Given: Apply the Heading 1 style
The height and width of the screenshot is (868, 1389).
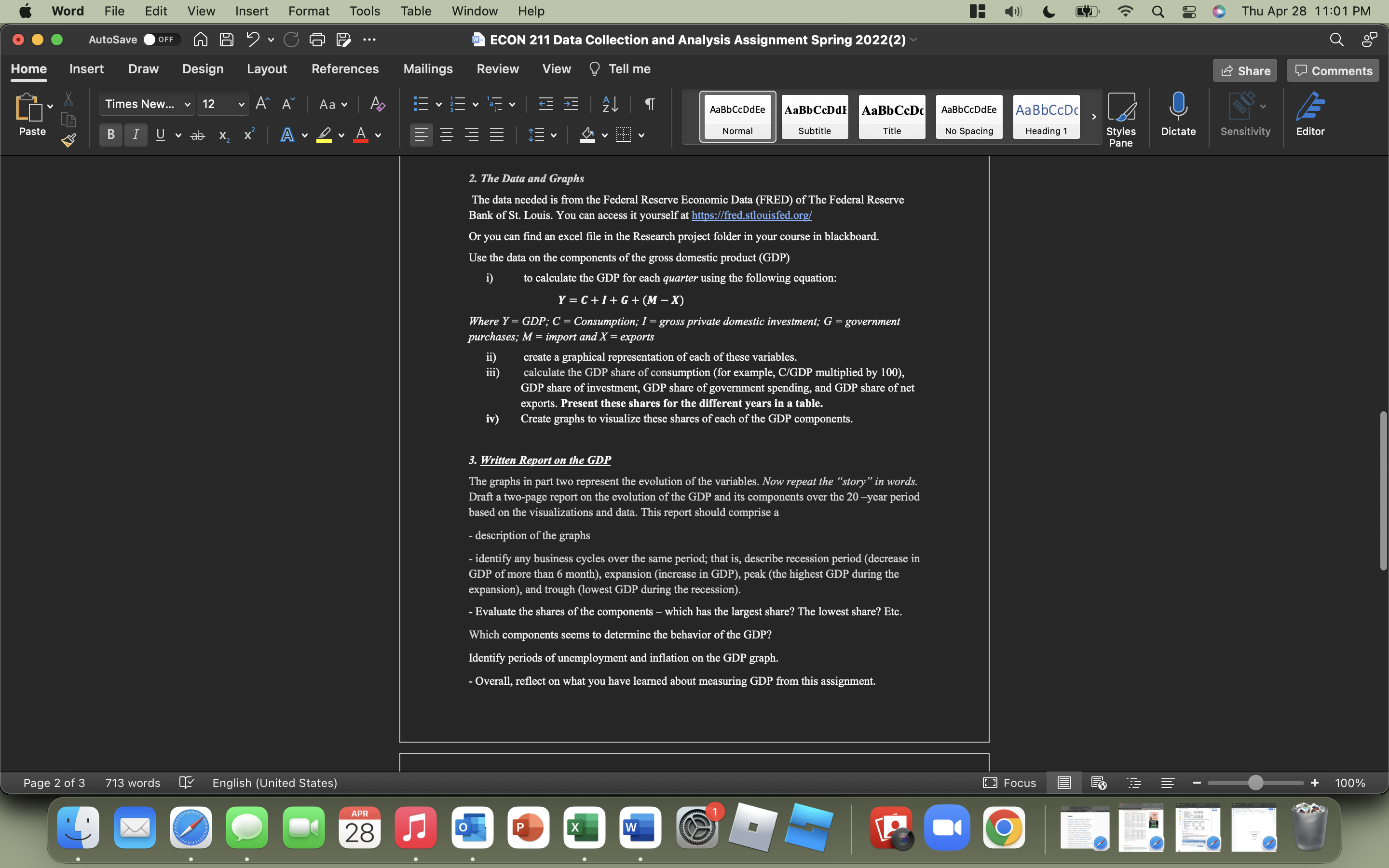Looking at the screenshot, I should pos(1045,117).
